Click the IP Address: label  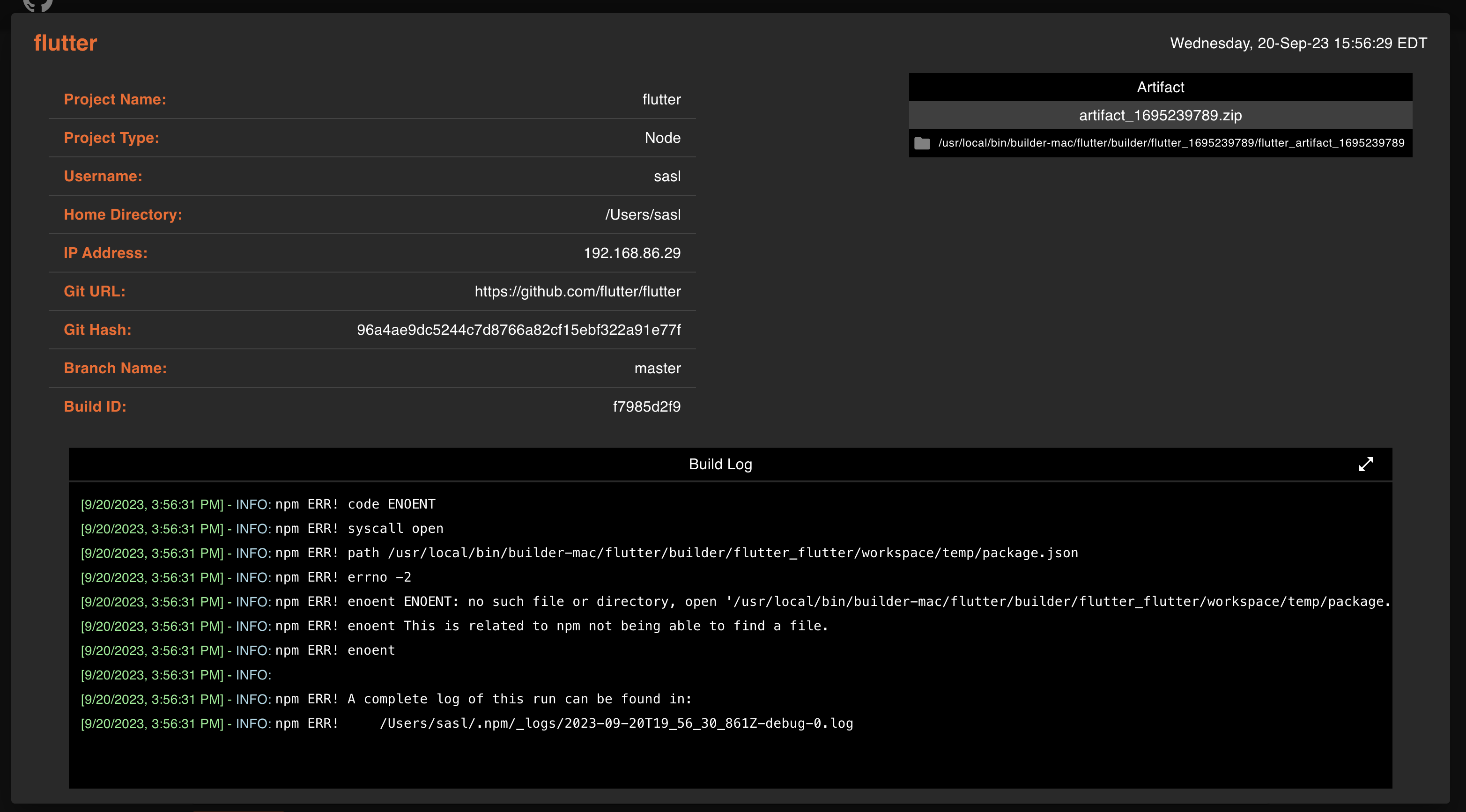coord(105,253)
